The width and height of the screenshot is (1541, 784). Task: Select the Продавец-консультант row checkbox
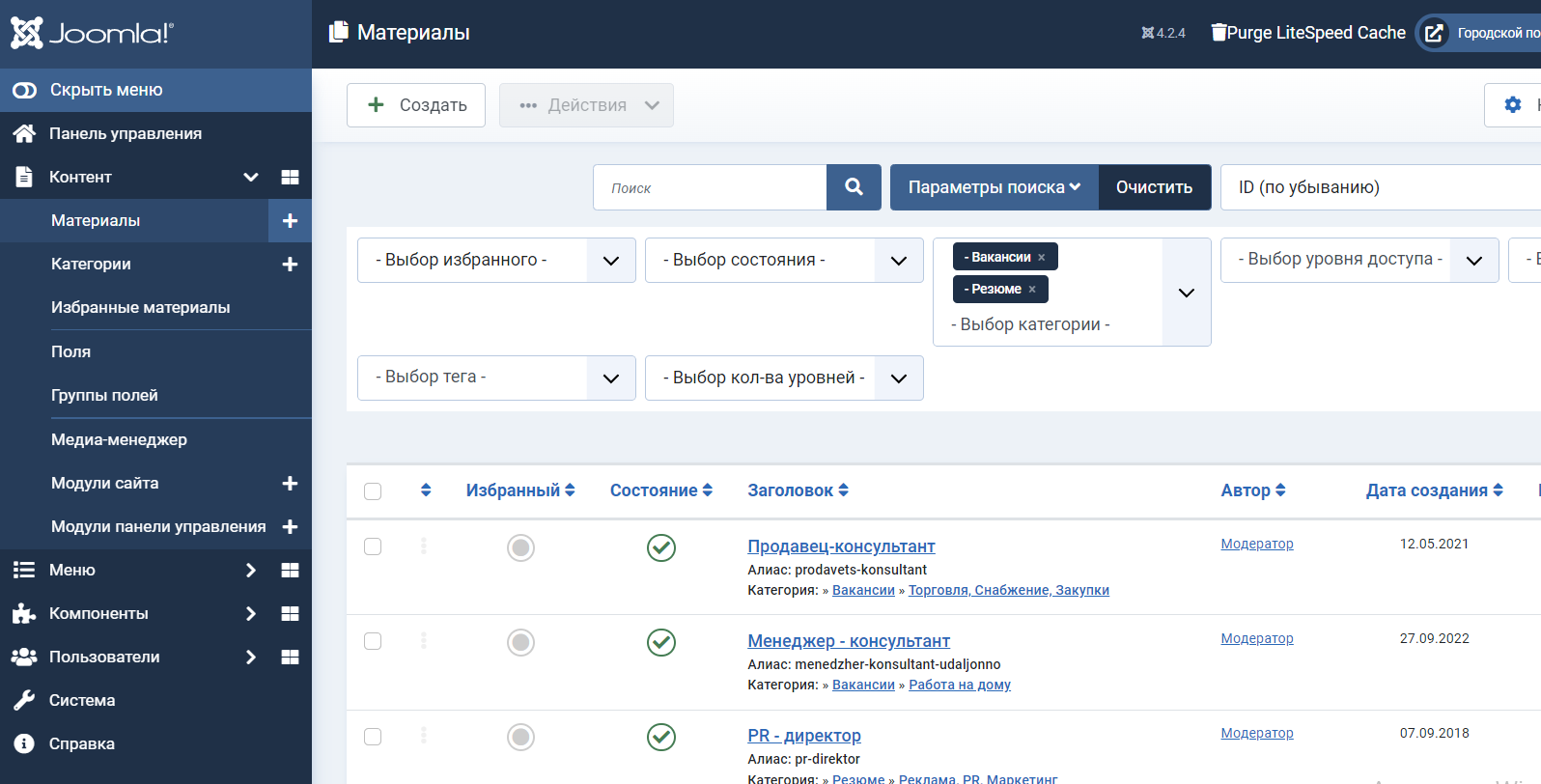point(373,546)
